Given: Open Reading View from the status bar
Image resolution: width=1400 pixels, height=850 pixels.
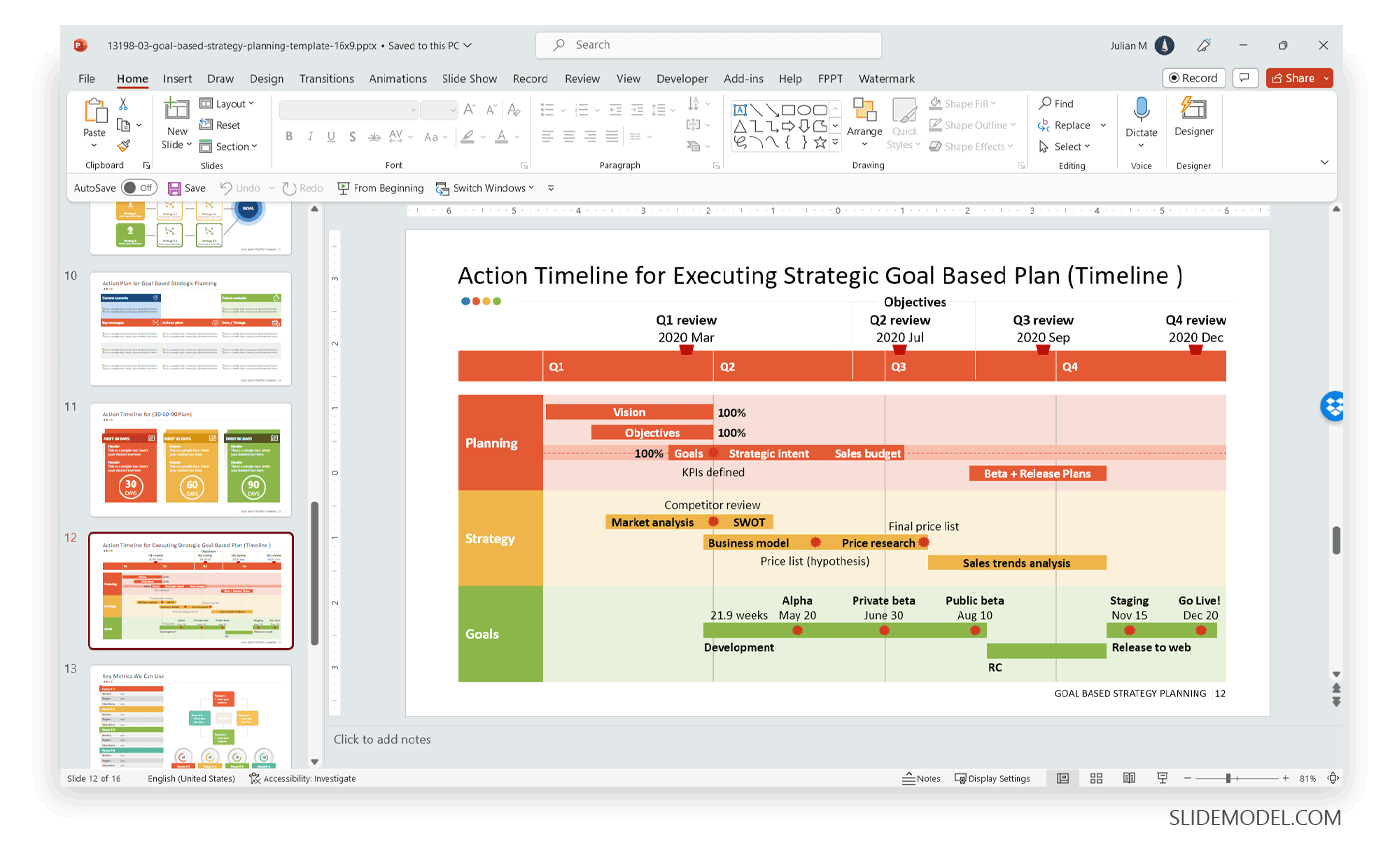Looking at the screenshot, I should (1129, 778).
